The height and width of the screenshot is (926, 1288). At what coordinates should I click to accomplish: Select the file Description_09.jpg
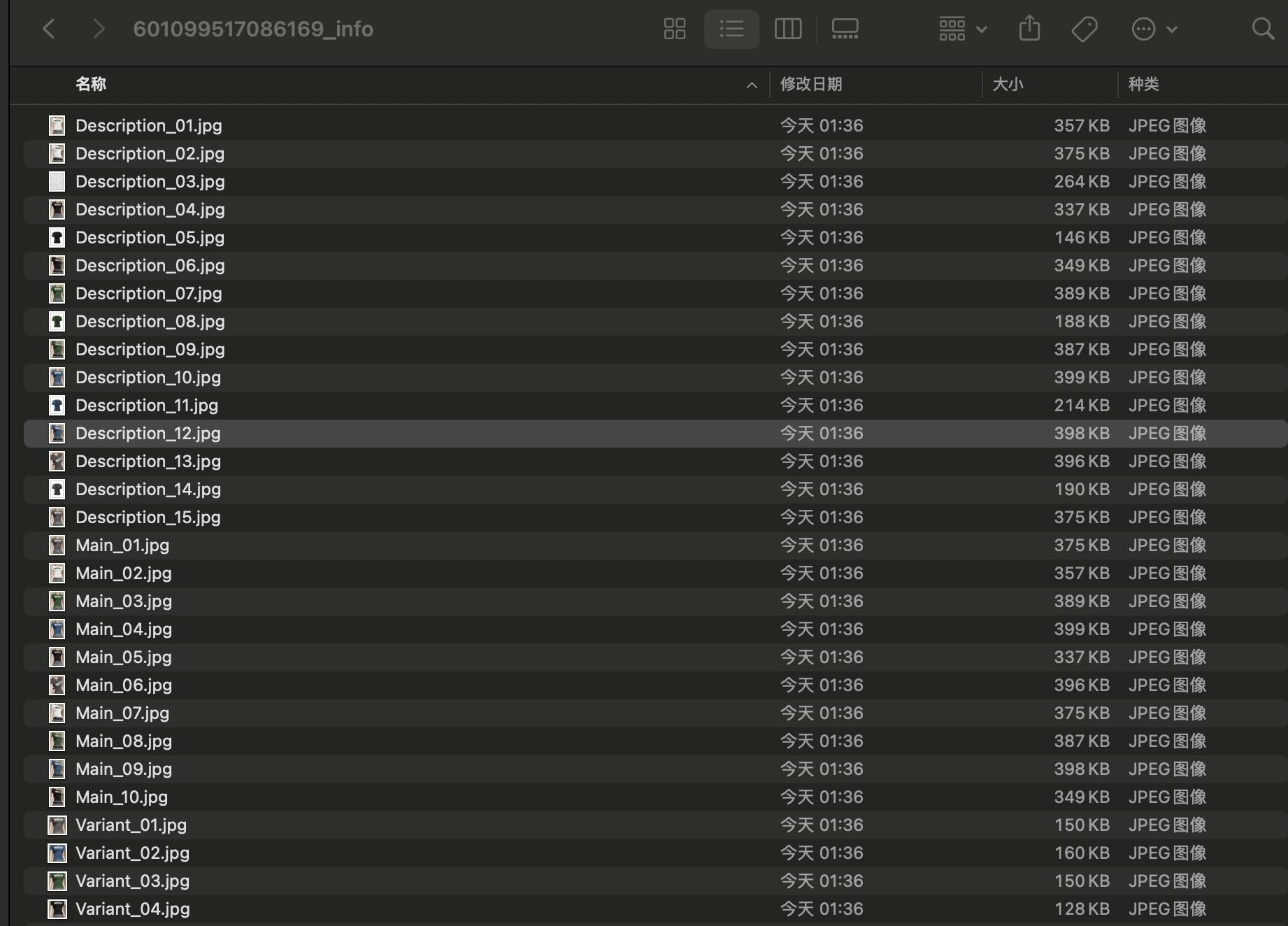tap(655, 349)
